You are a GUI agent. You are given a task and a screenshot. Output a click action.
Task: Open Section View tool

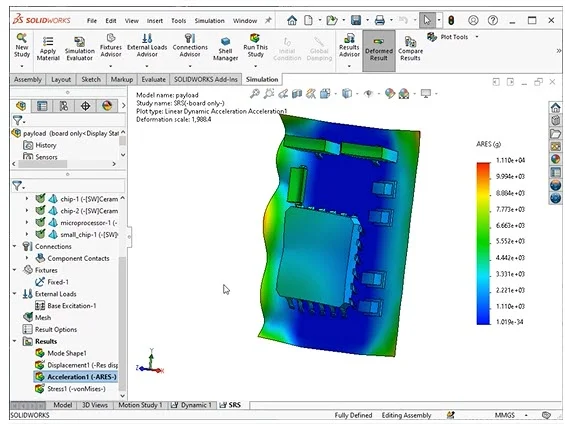297,94
